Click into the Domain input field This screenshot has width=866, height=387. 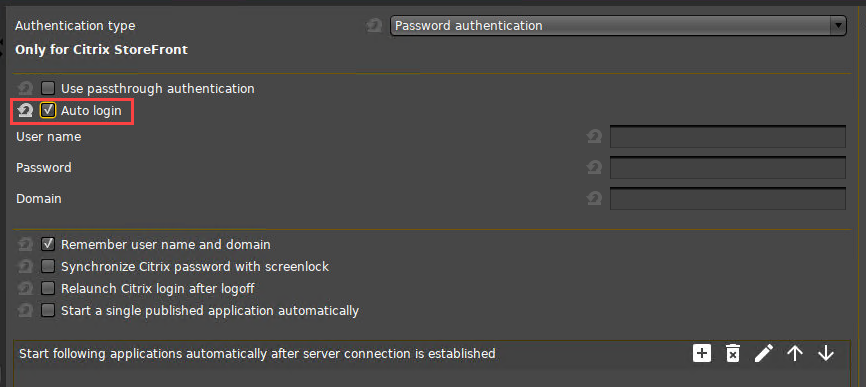point(727,198)
